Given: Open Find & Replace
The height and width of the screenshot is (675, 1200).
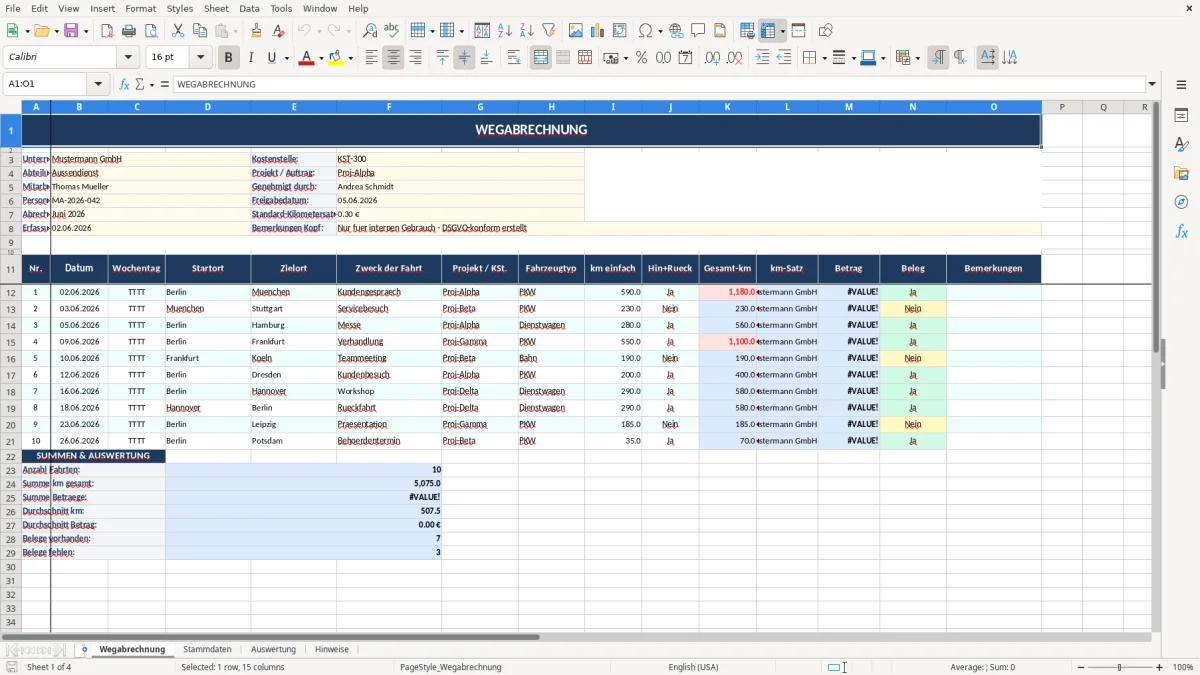Looking at the screenshot, I should pyautogui.click(x=370, y=31).
